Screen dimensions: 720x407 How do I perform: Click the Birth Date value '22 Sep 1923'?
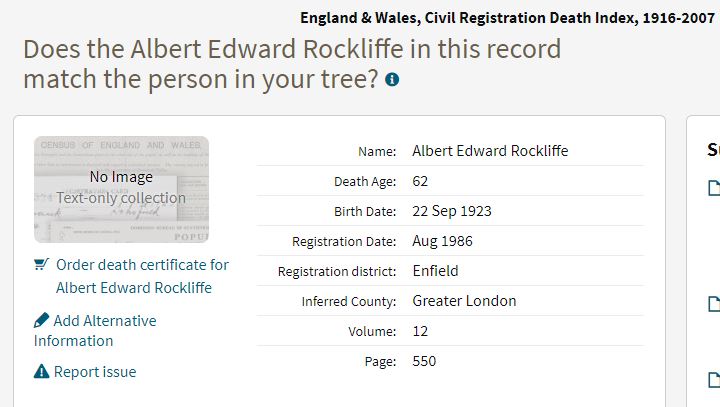coord(452,211)
